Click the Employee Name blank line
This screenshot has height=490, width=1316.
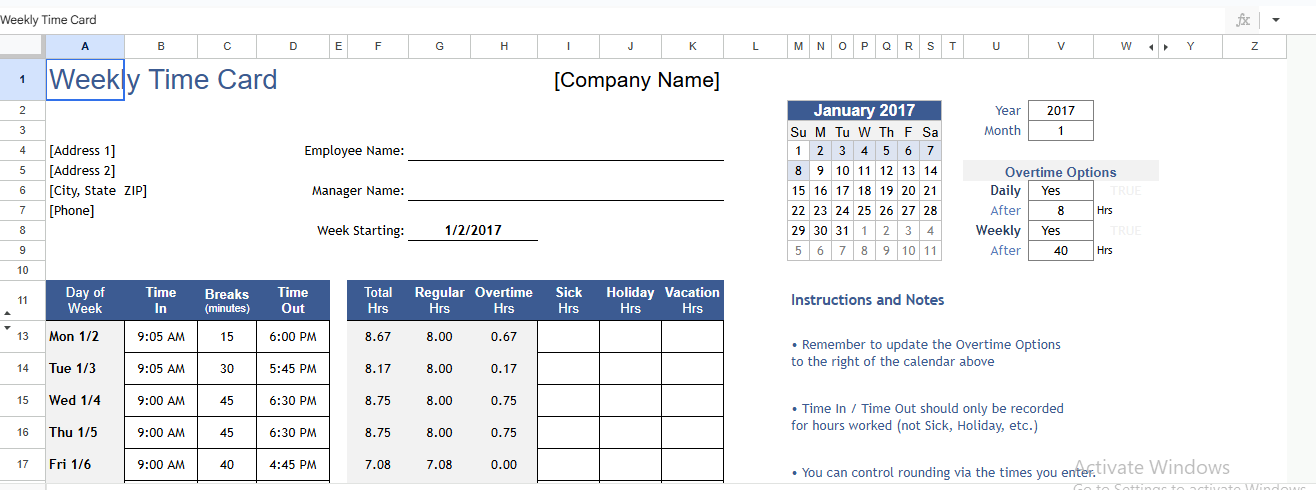(565, 150)
